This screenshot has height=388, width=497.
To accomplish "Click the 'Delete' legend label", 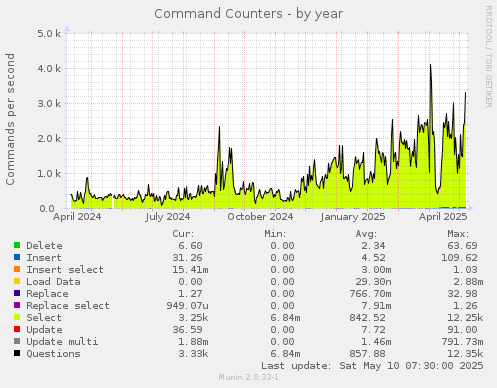I will (44, 246).
